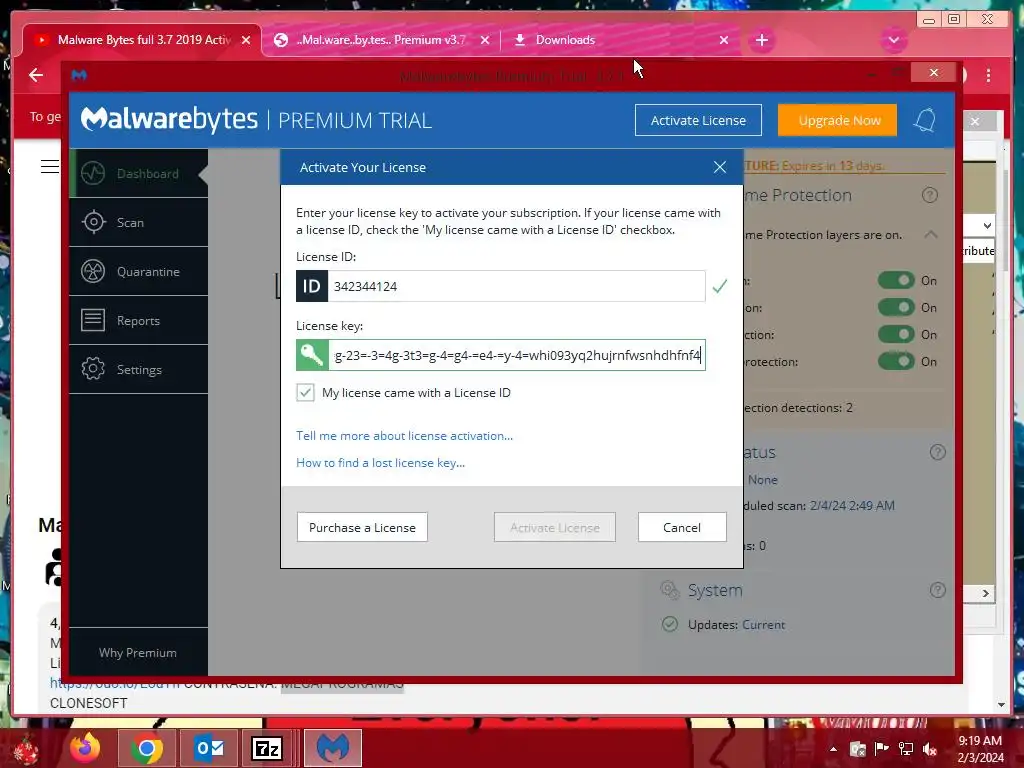Image resolution: width=1024 pixels, height=768 pixels.
Task: Click right arrow on browser page edge
Action: coord(985,593)
